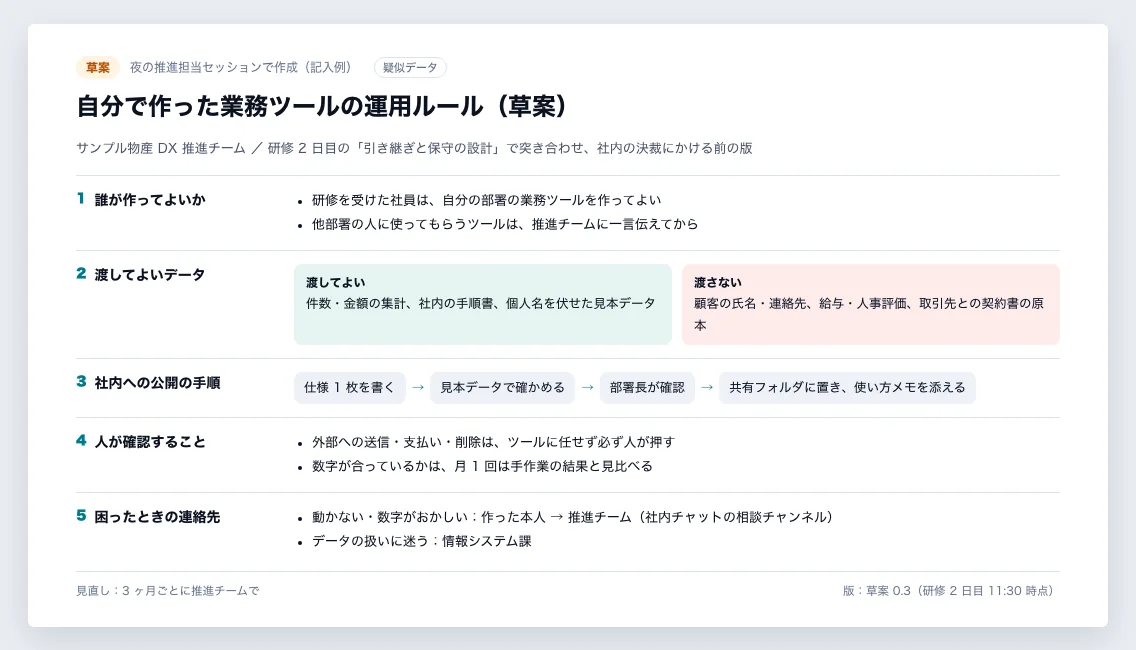Click section heading 困ったときの連絡先
Screen dimensions: 1136x650
[157, 517]
